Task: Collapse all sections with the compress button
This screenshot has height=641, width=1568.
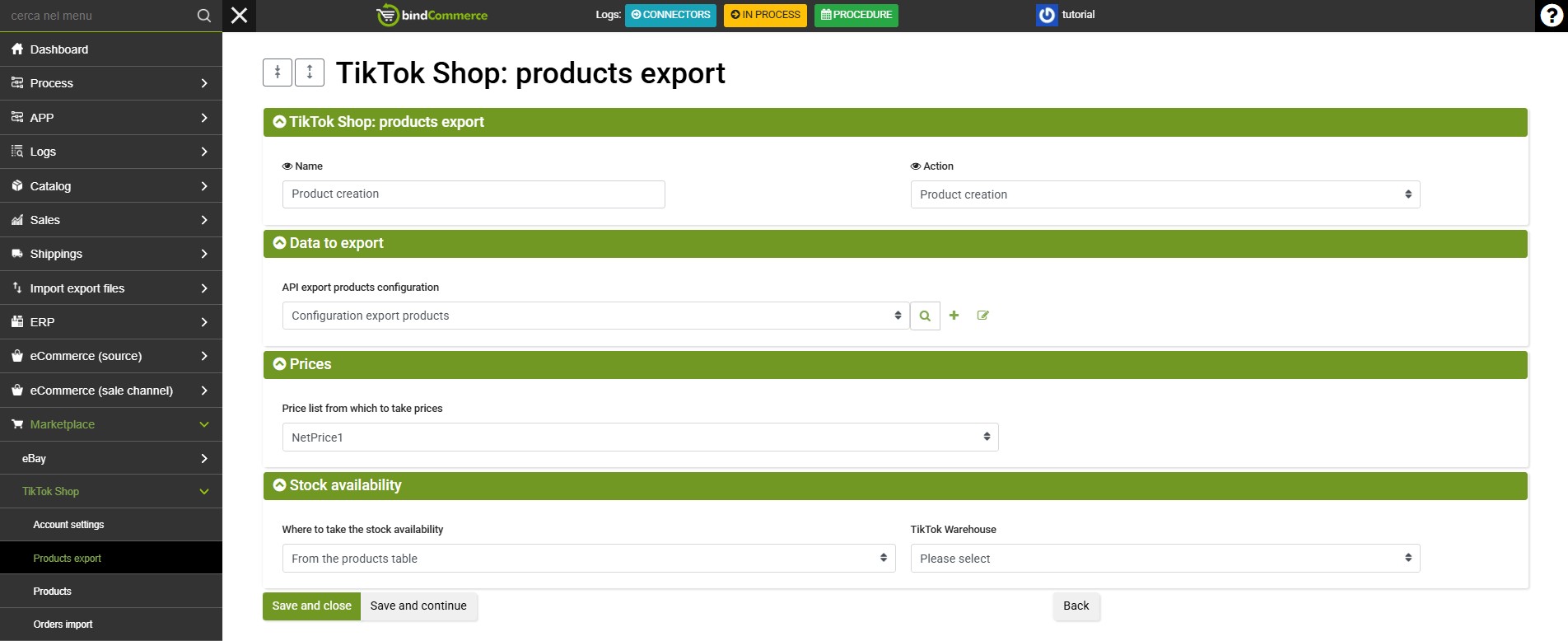Action: [x=278, y=73]
